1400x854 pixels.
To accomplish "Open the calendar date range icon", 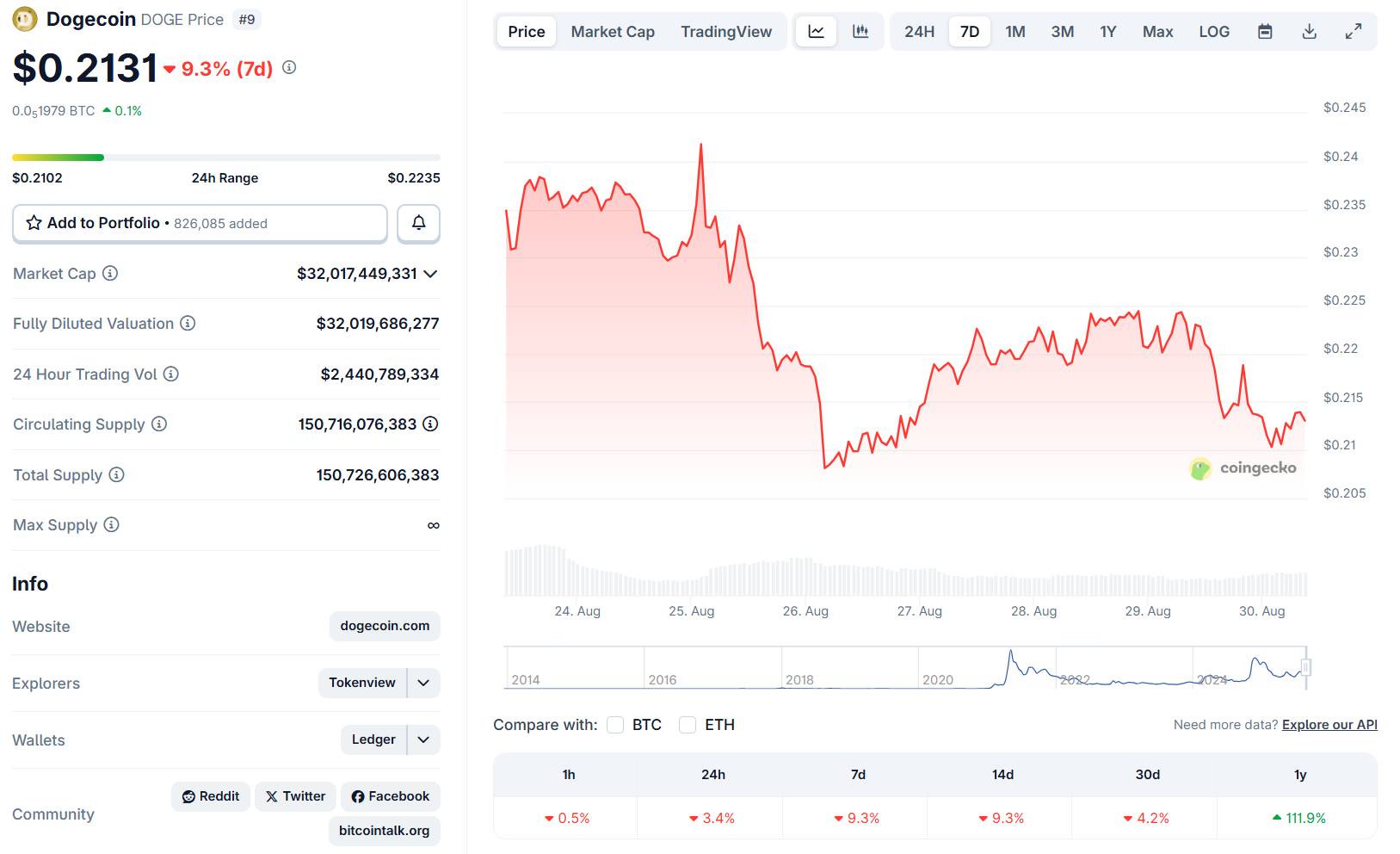I will point(1265,32).
